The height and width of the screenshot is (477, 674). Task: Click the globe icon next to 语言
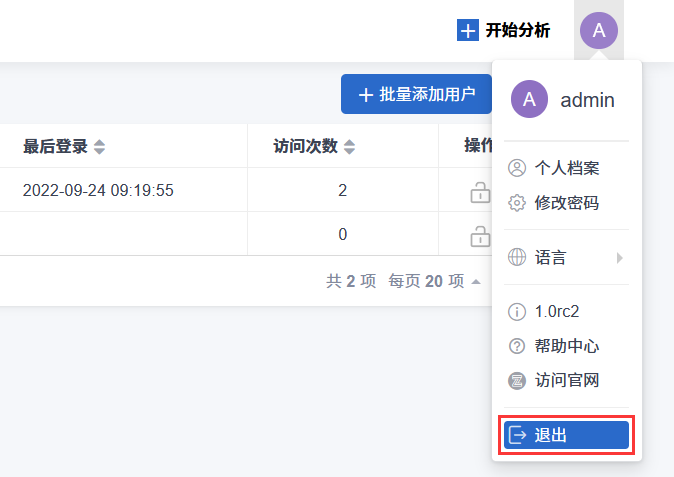[517, 257]
